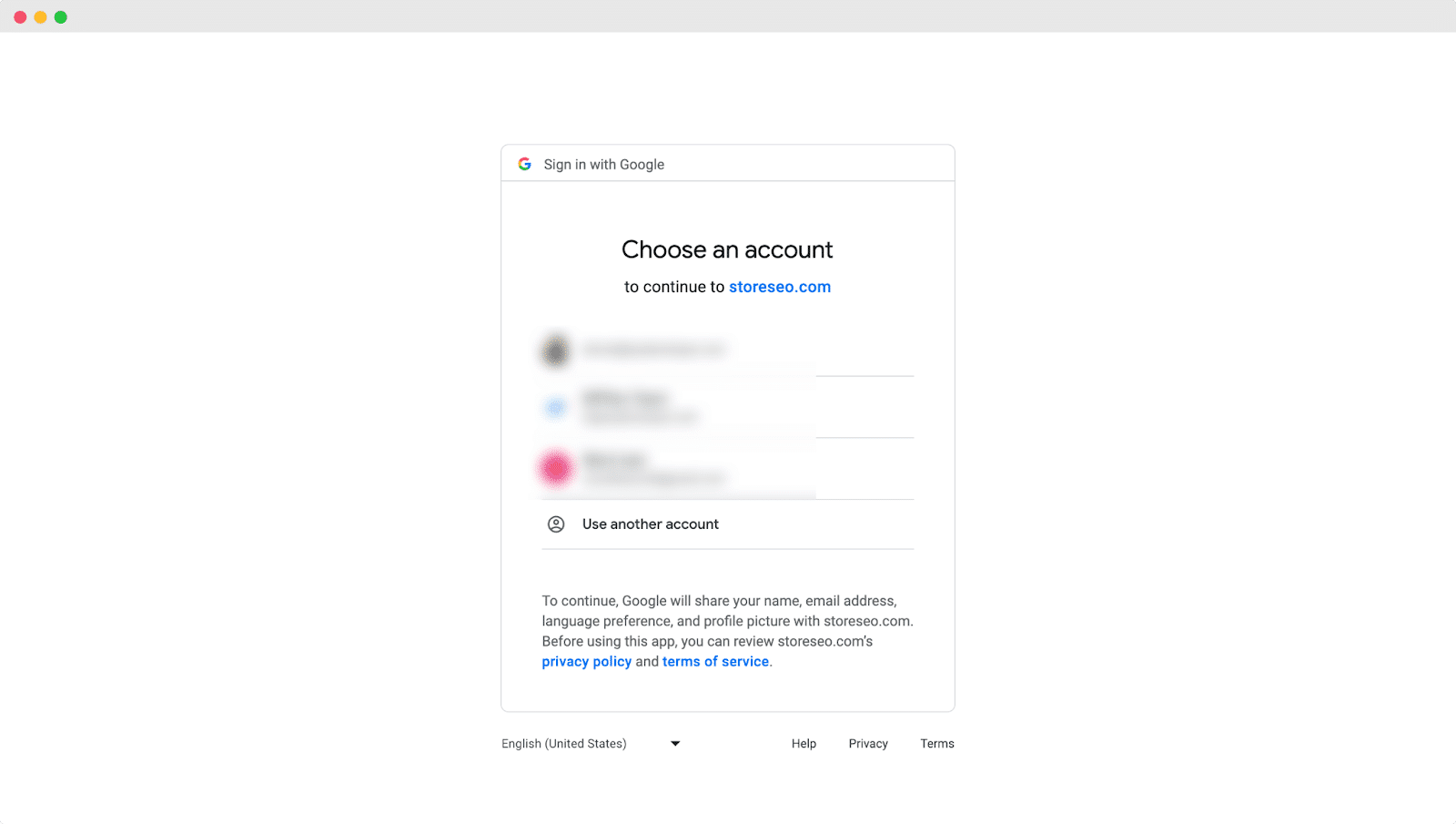Click the third account's red profile avatar
1456x824 pixels.
click(x=556, y=468)
